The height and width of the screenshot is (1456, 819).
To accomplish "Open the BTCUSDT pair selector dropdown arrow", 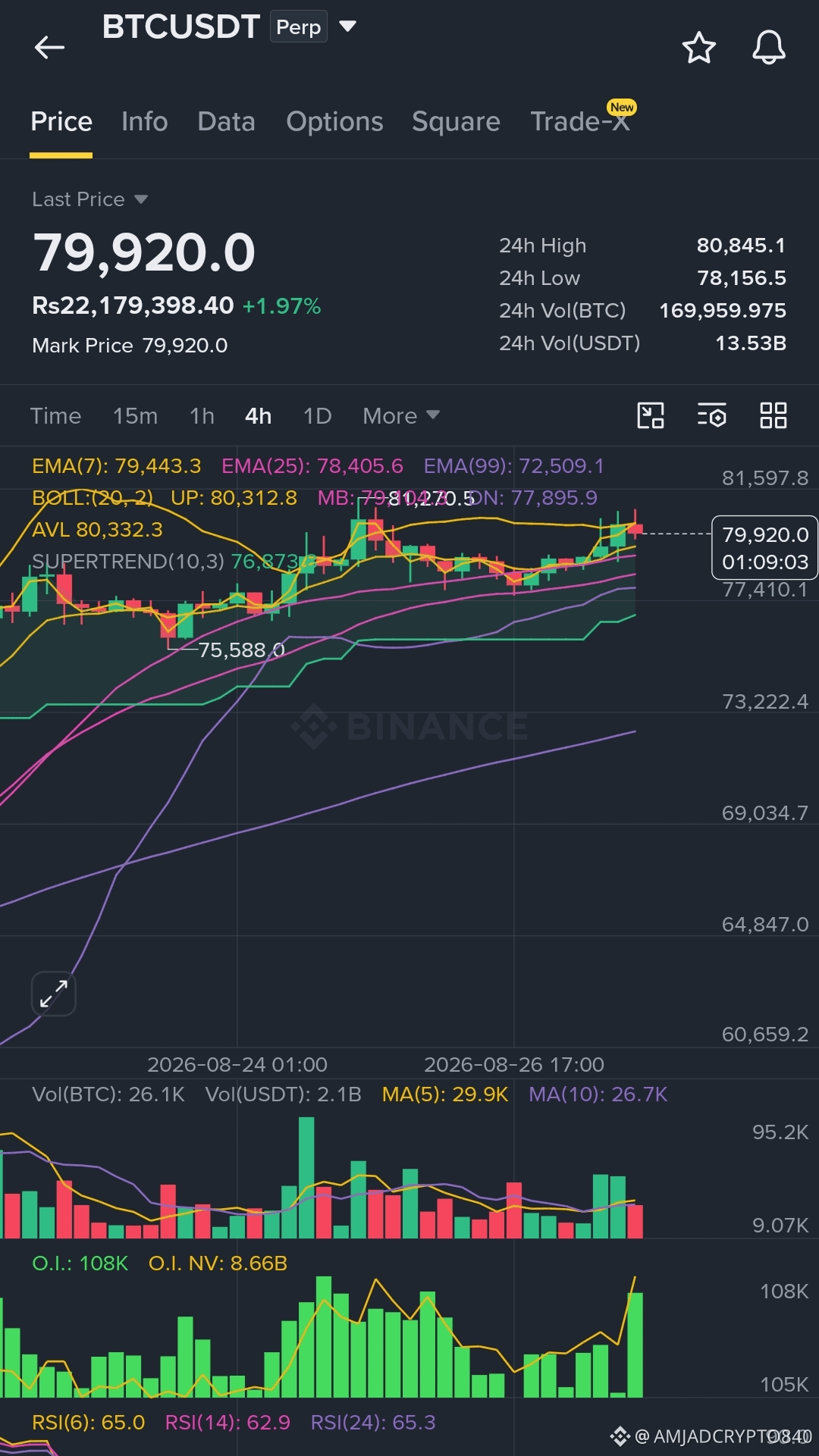I will (x=347, y=27).
